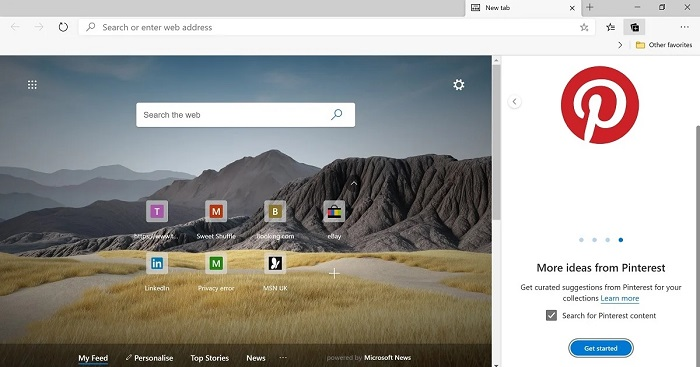Switch to the My Feed tab

click(x=93, y=358)
